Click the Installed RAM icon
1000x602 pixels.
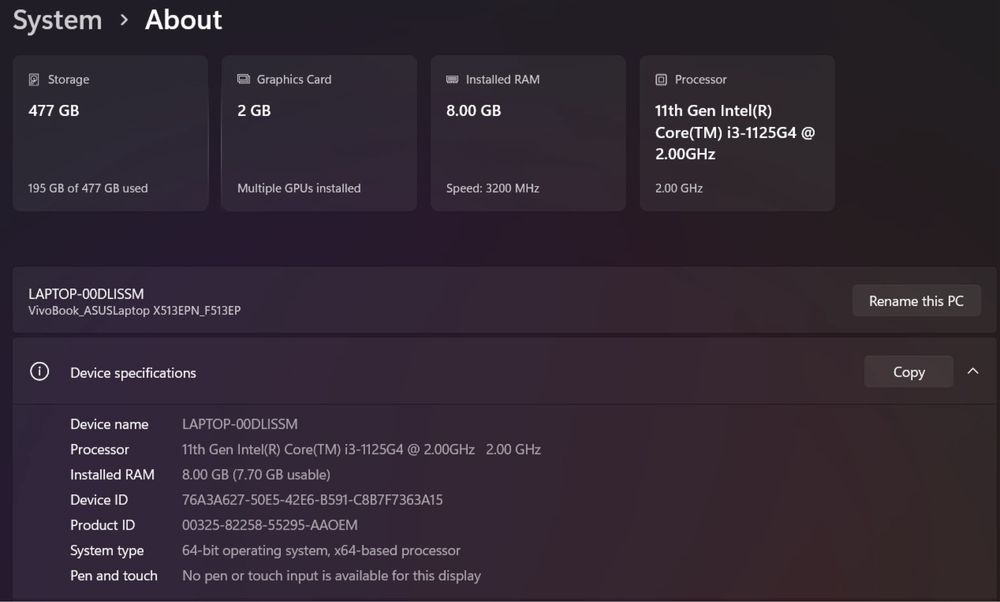[452, 79]
